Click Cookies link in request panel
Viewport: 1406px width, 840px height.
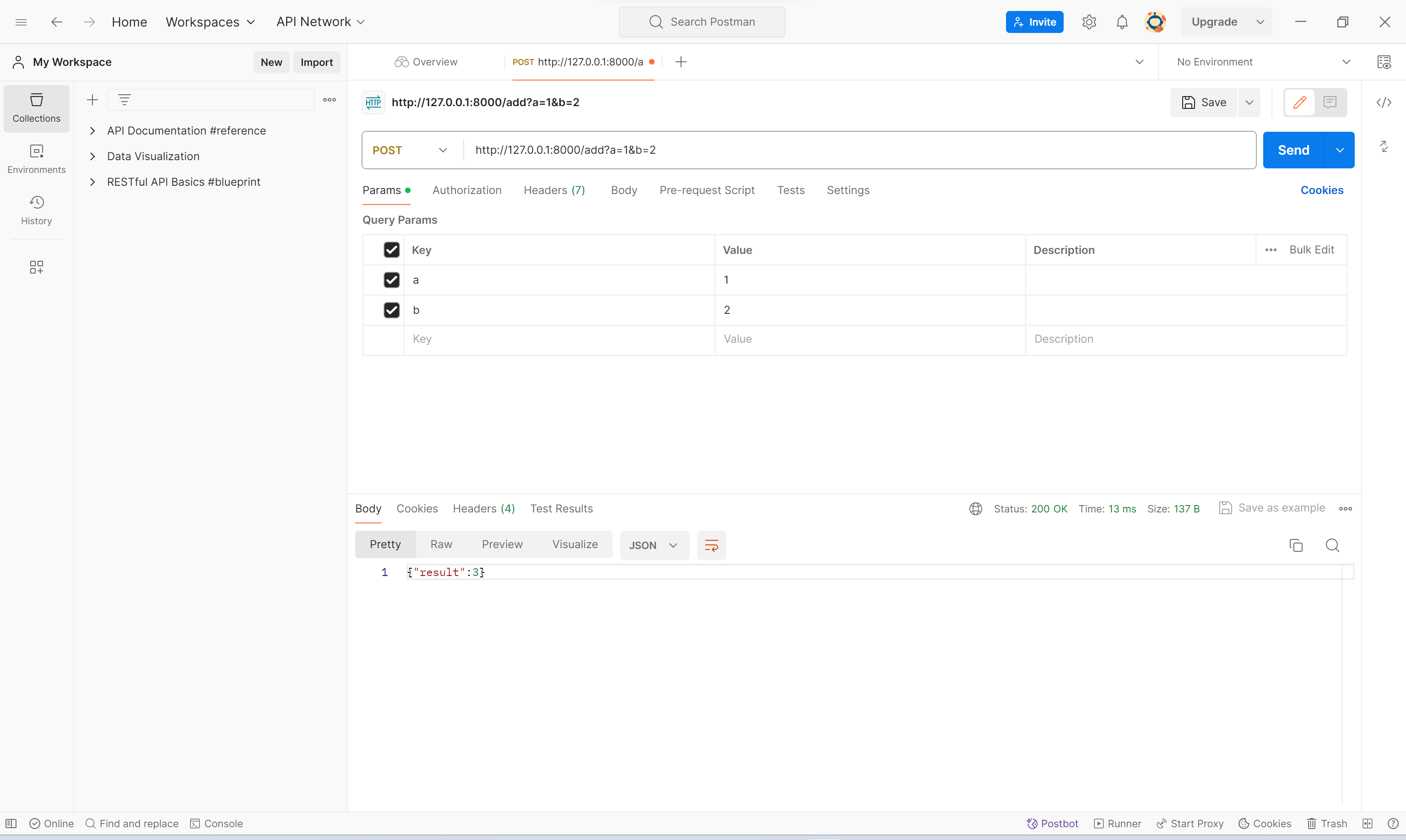point(1322,190)
